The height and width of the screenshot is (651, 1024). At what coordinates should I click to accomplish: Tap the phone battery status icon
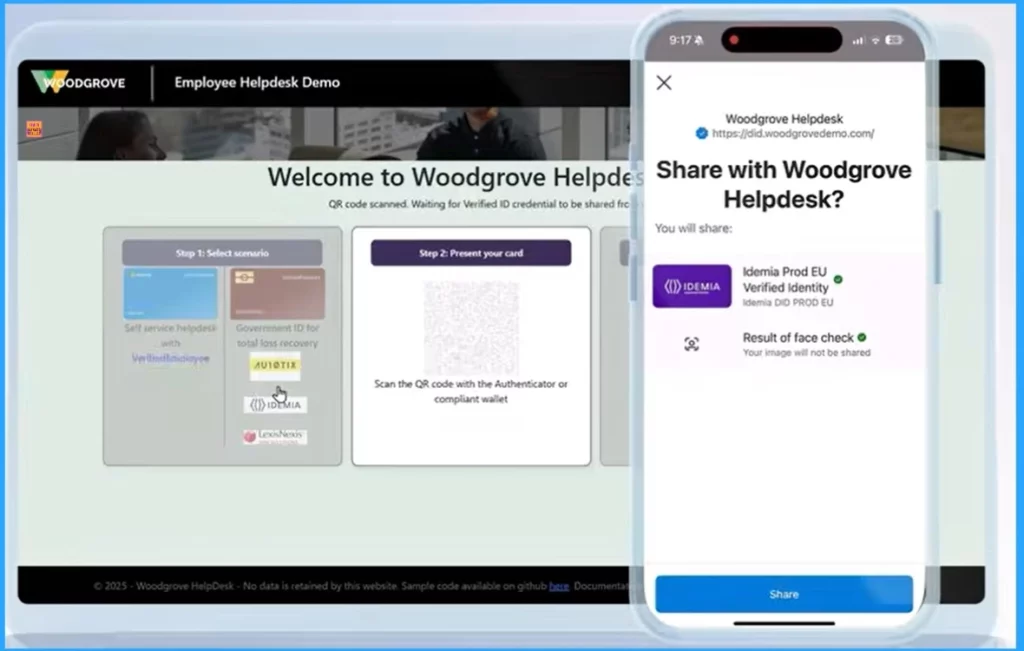click(894, 40)
